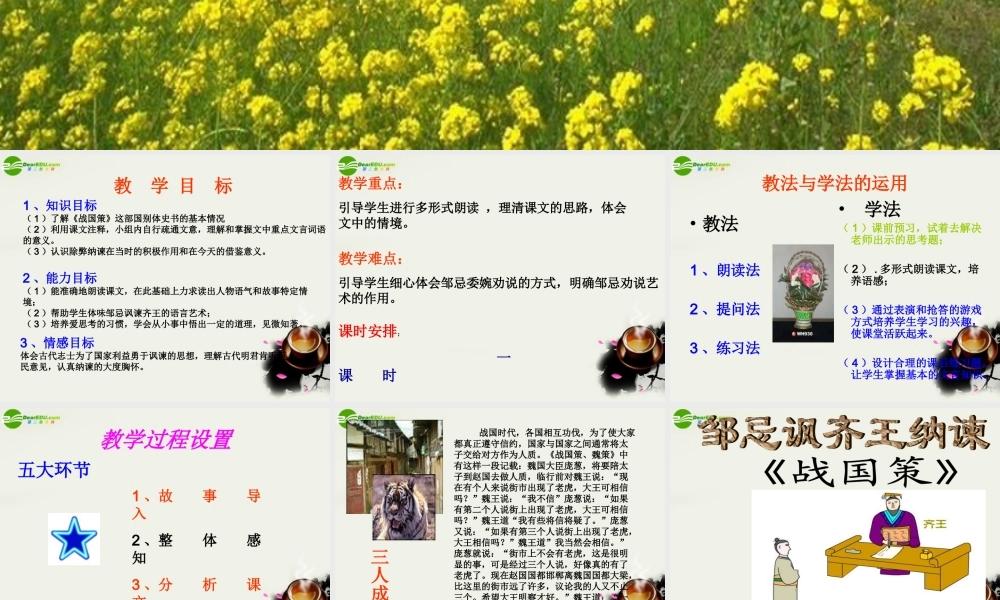Select the old street photo behind the tiger
This screenshot has height=600, width=1000.
394,466
